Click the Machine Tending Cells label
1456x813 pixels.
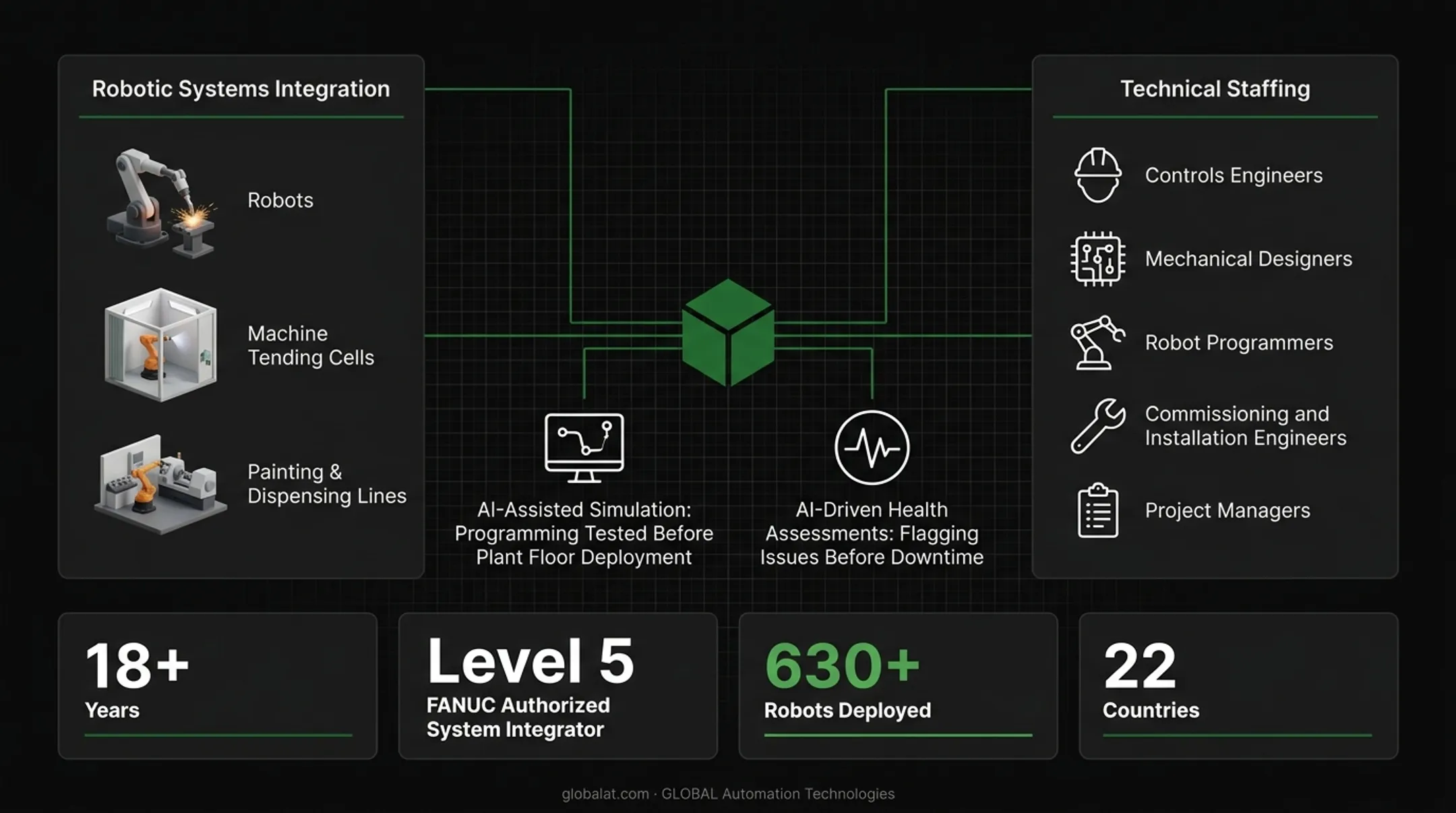coord(311,345)
